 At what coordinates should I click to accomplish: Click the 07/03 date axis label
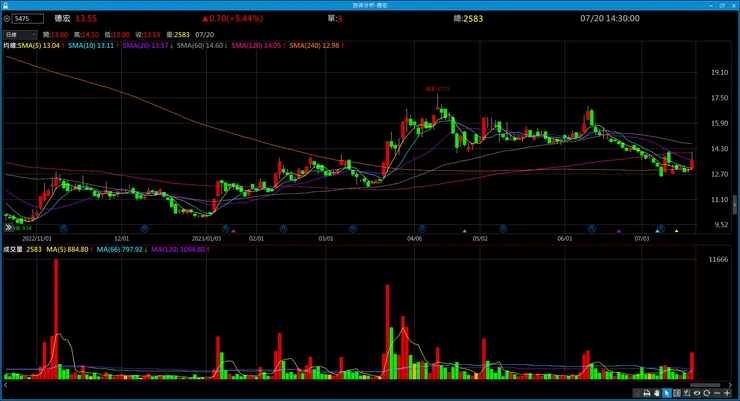click(x=642, y=238)
